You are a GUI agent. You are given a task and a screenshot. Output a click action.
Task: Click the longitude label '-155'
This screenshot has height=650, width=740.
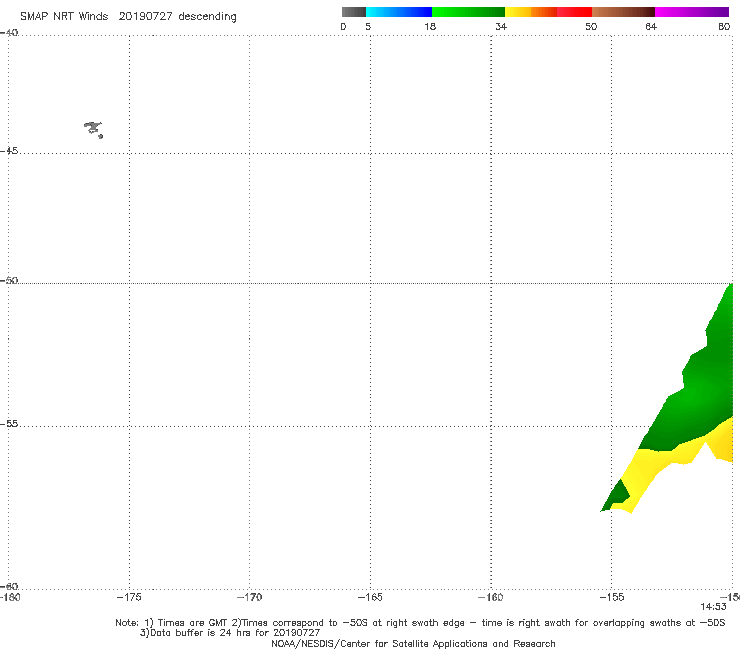612,597
